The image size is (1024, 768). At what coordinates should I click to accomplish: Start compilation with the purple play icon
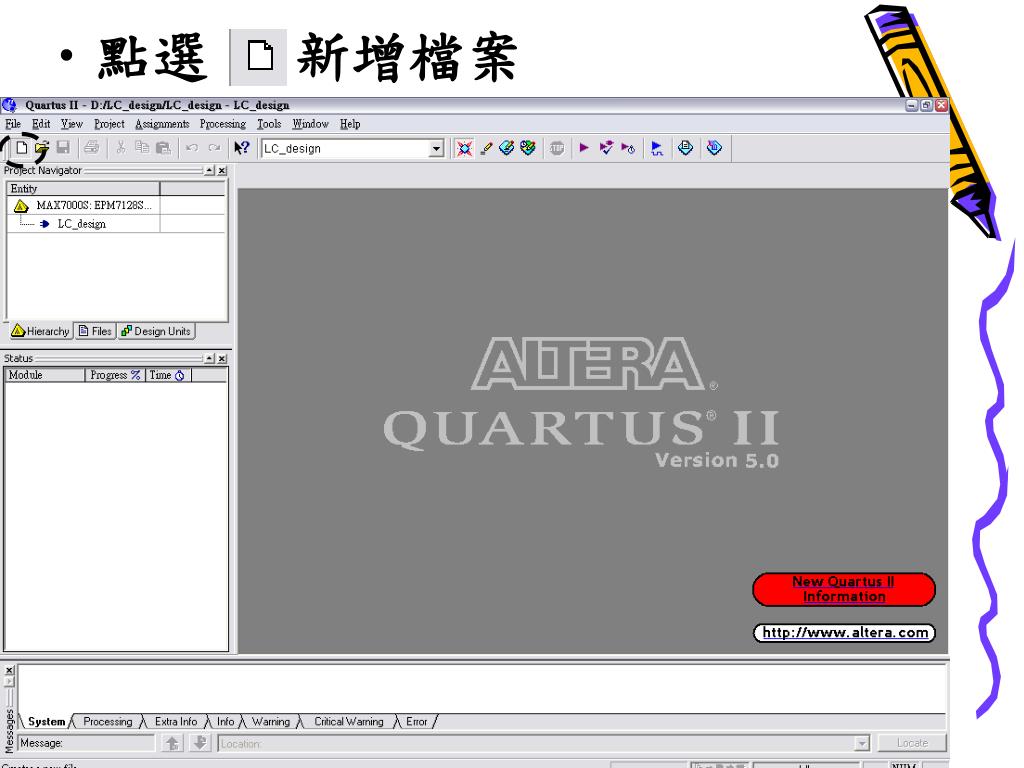(x=584, y=148)
